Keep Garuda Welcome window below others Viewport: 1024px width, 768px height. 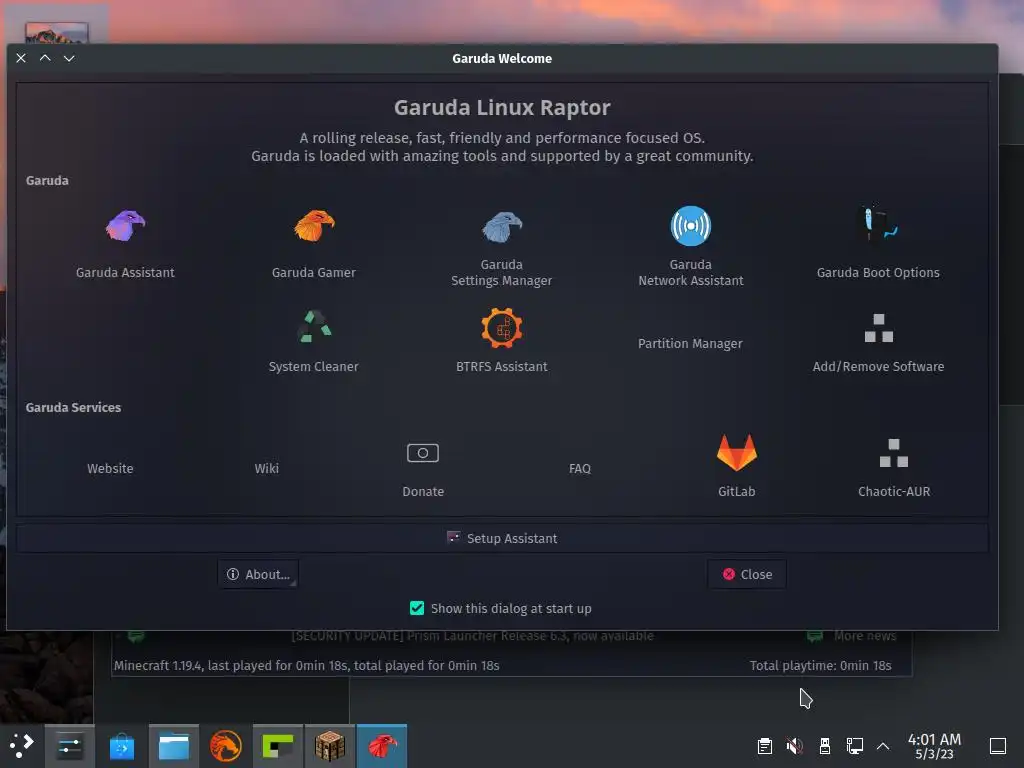69,58
